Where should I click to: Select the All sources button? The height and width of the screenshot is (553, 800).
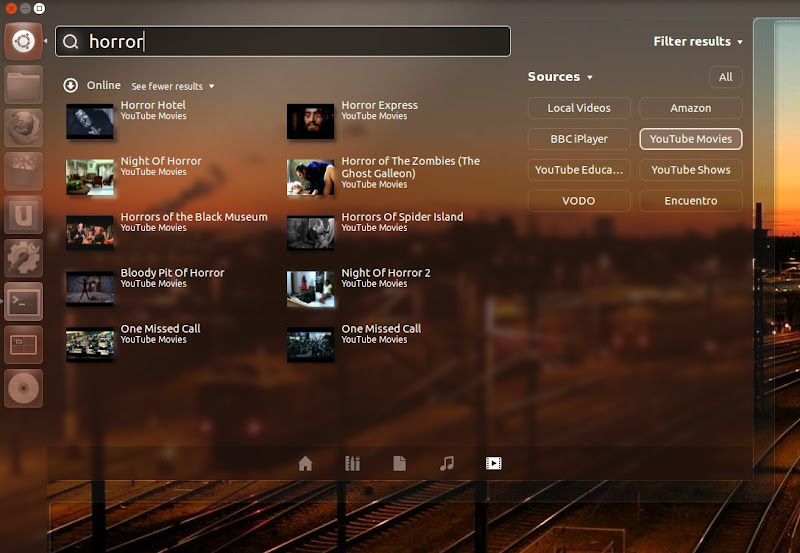coord(726,77)
